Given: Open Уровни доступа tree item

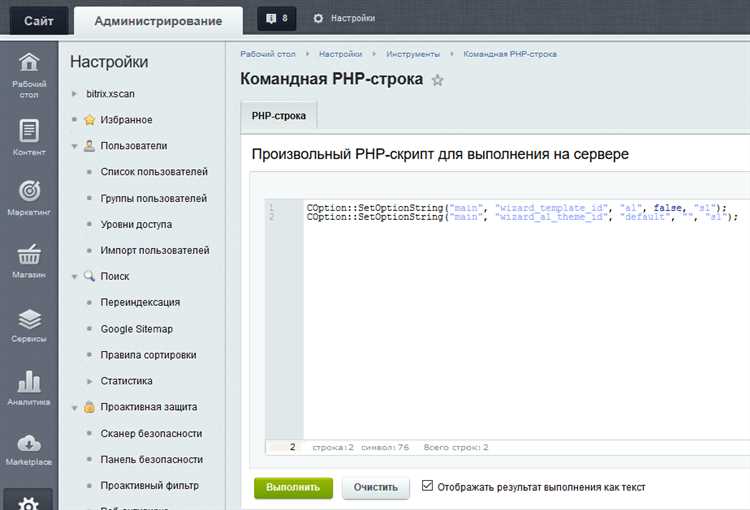Looking at the screenshot, I should 136,224.
